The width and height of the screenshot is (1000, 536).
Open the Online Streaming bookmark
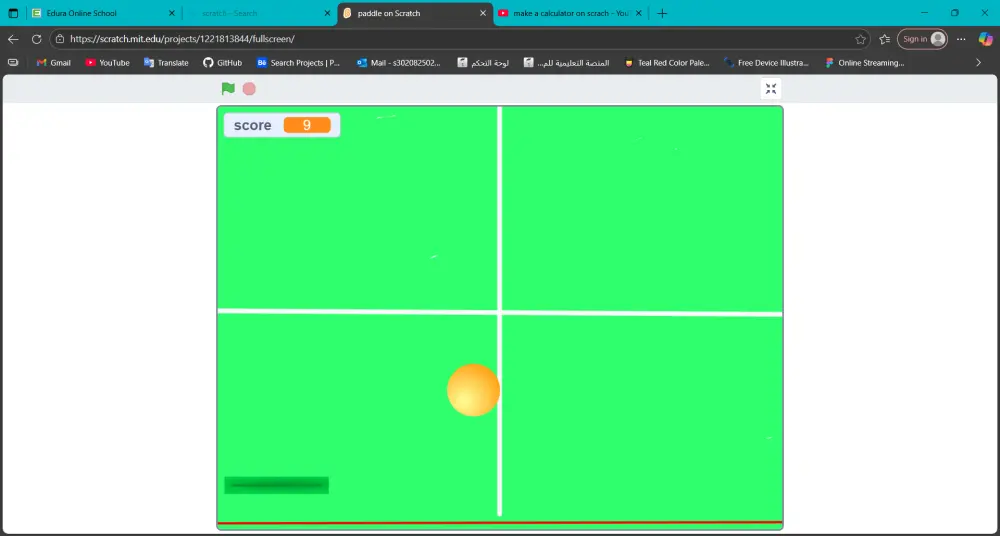coord(865,63)
